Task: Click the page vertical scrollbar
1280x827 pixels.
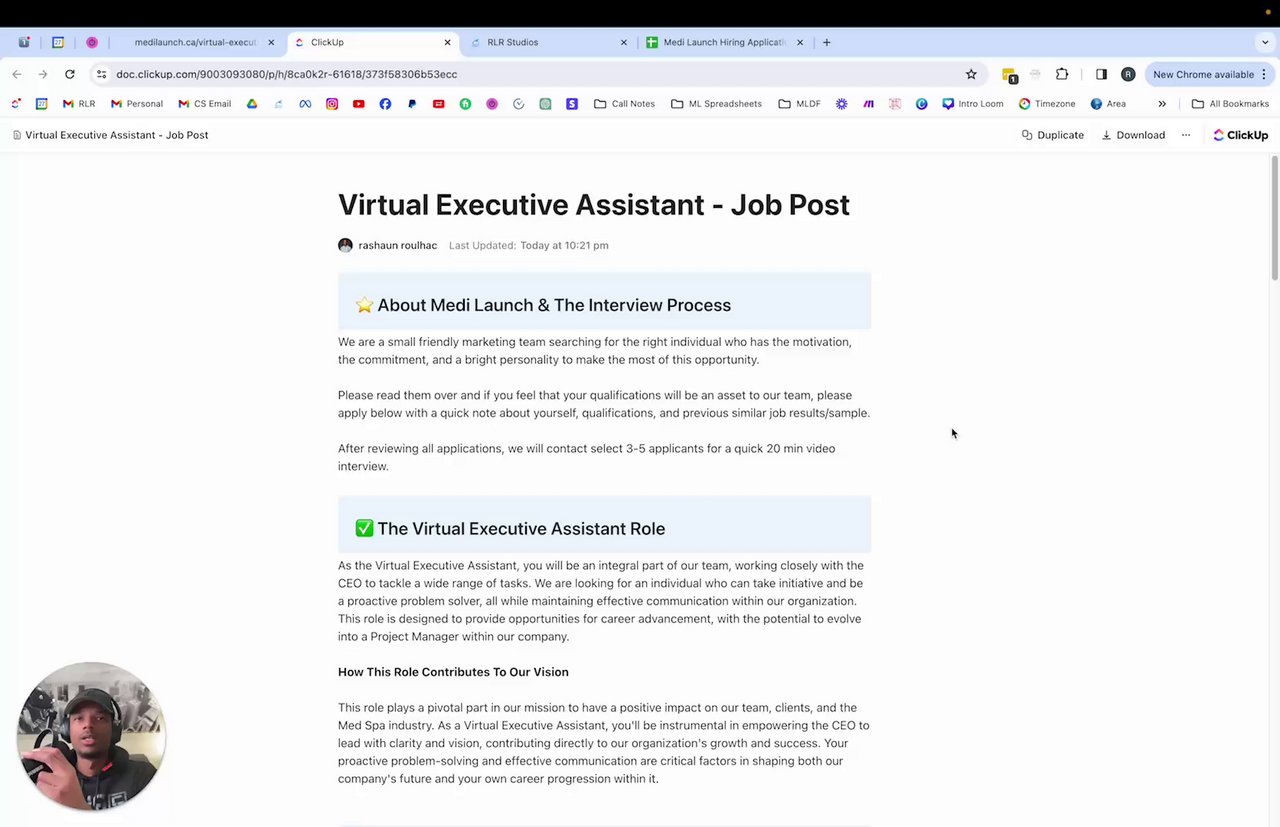Action: (1274, 220)
